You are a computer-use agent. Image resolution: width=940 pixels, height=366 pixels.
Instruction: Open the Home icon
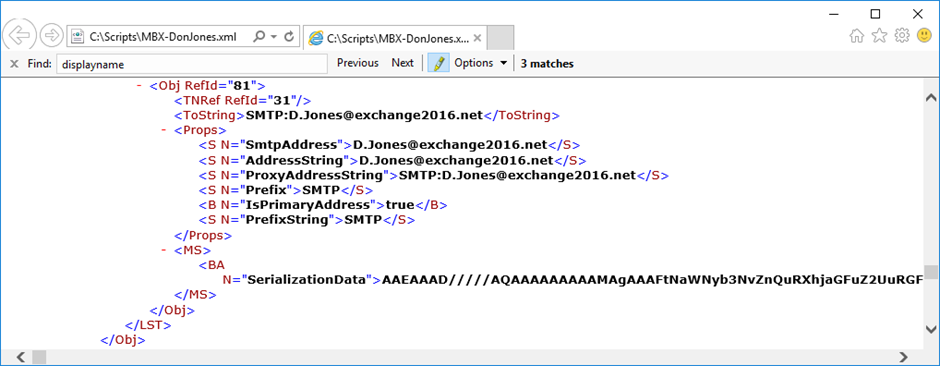pos(857,37)
